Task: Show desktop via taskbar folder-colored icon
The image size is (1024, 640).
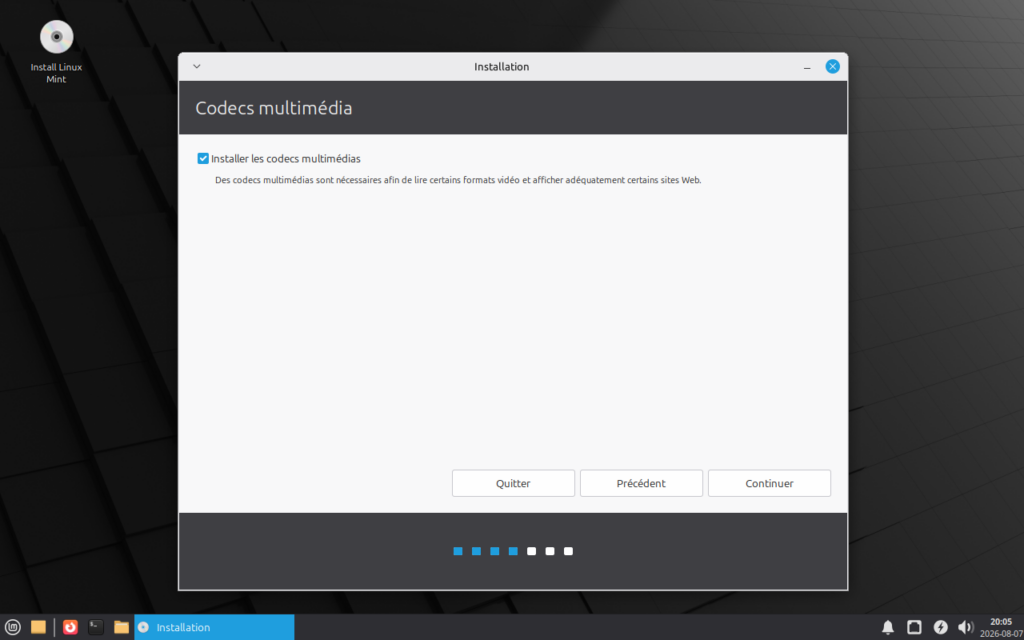Action: [x=39, y=627]
